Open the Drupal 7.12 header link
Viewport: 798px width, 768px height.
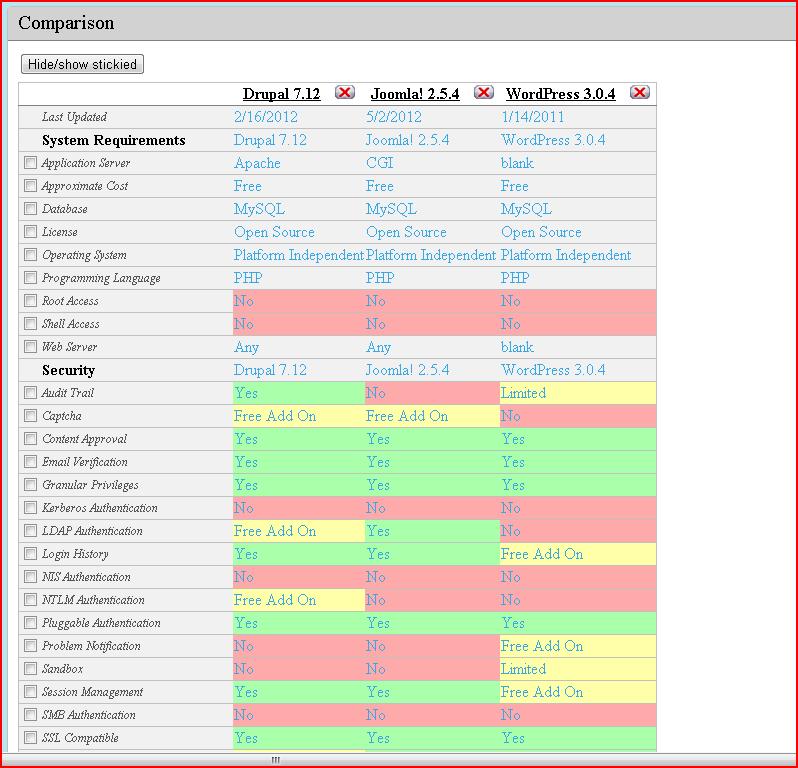tap(281, 94)
